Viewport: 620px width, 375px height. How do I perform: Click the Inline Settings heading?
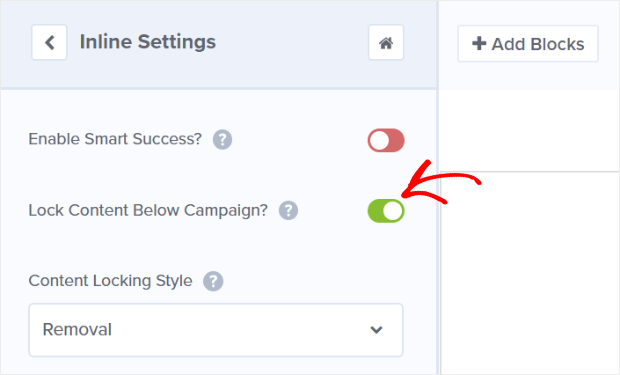(148, 42)
